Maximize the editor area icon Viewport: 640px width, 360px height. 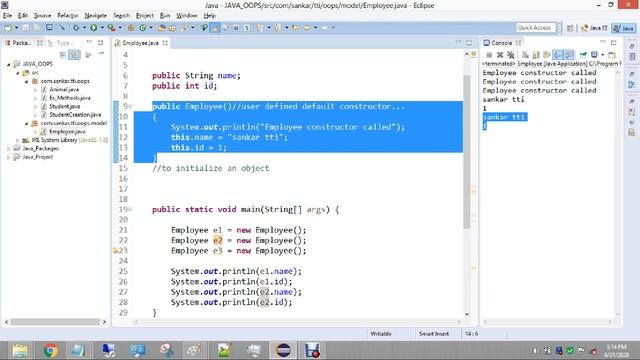469,42
